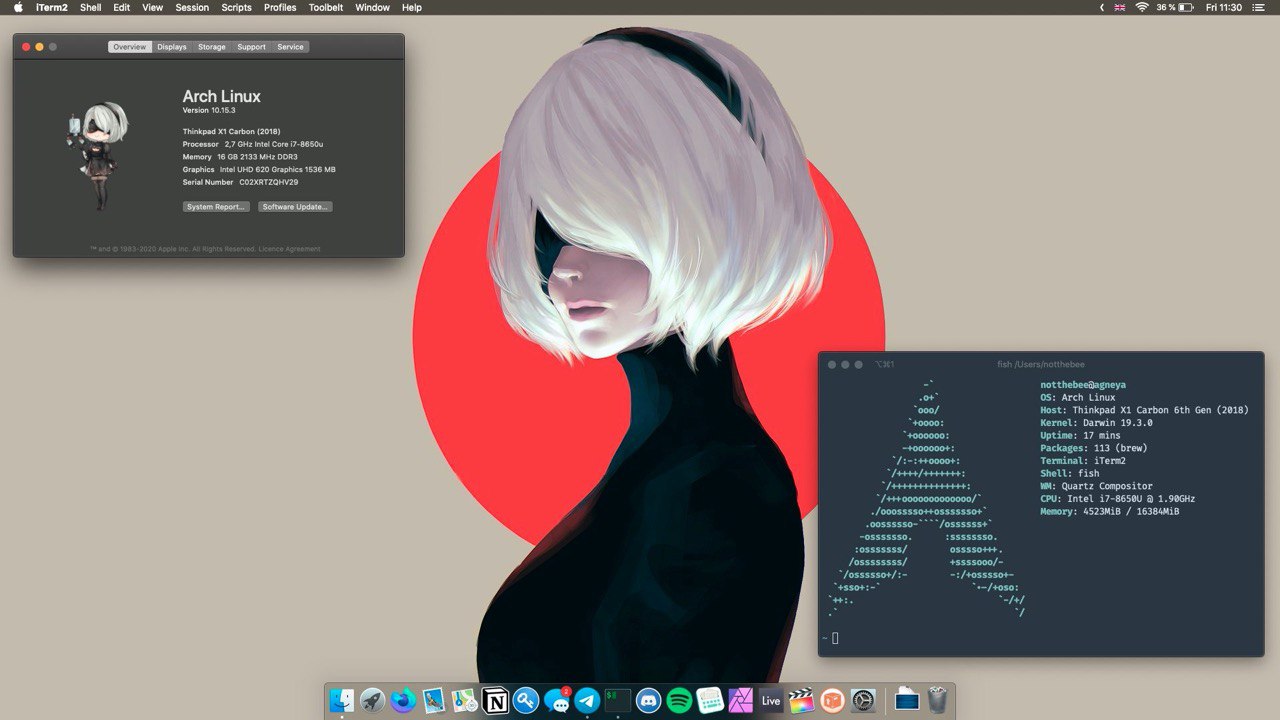The height and width of the screenshot is (720, 1280).
Task: Open Finder from the dock
Action: pyautogui.click(x=342, y=701)
